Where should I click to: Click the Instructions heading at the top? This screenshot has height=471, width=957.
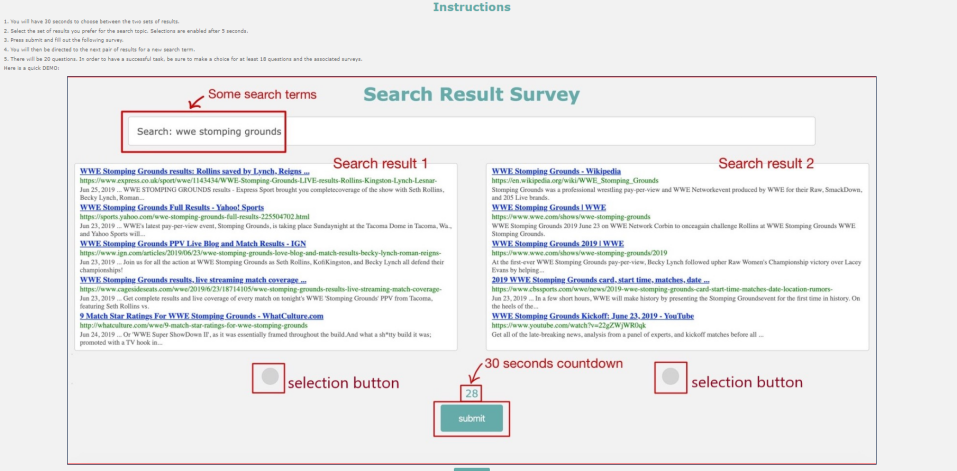tap(472, 7)
